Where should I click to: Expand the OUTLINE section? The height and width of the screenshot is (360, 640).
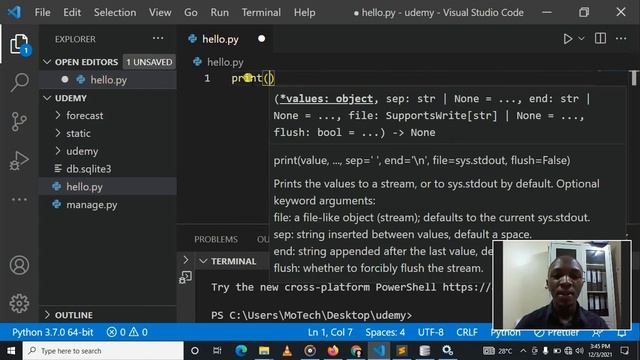click(x=47, y=315)
